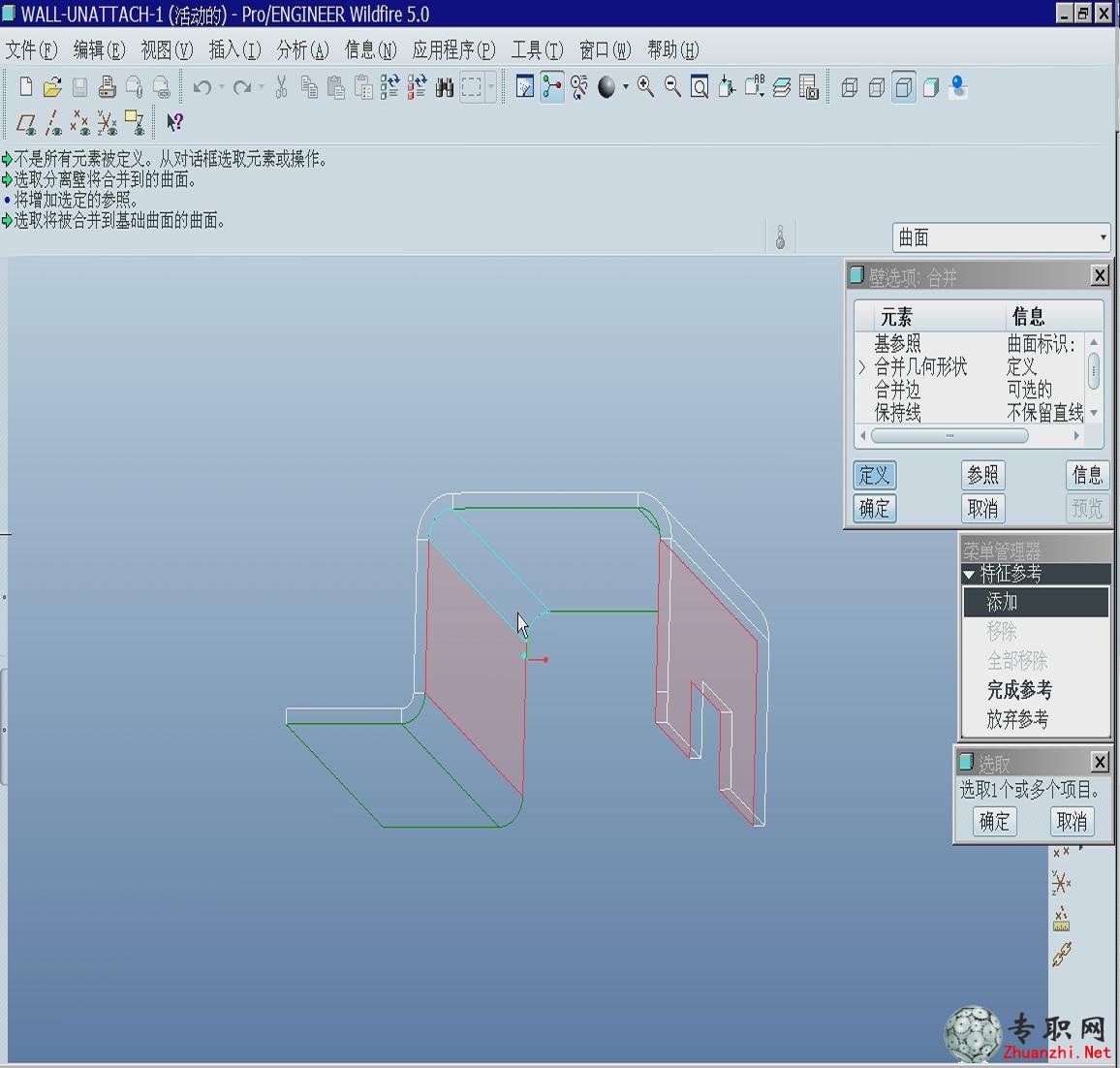Toggle datum points display
This screenshot has height=1068, width=1120.
coord(80,123)
